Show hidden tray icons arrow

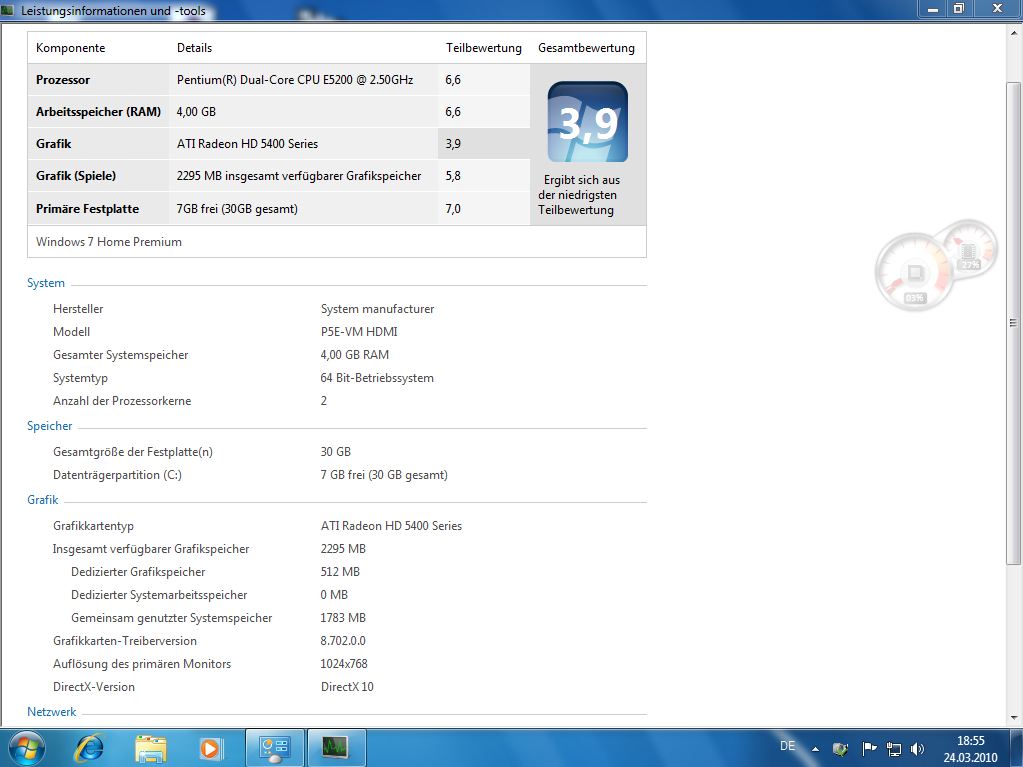[815, 749]
